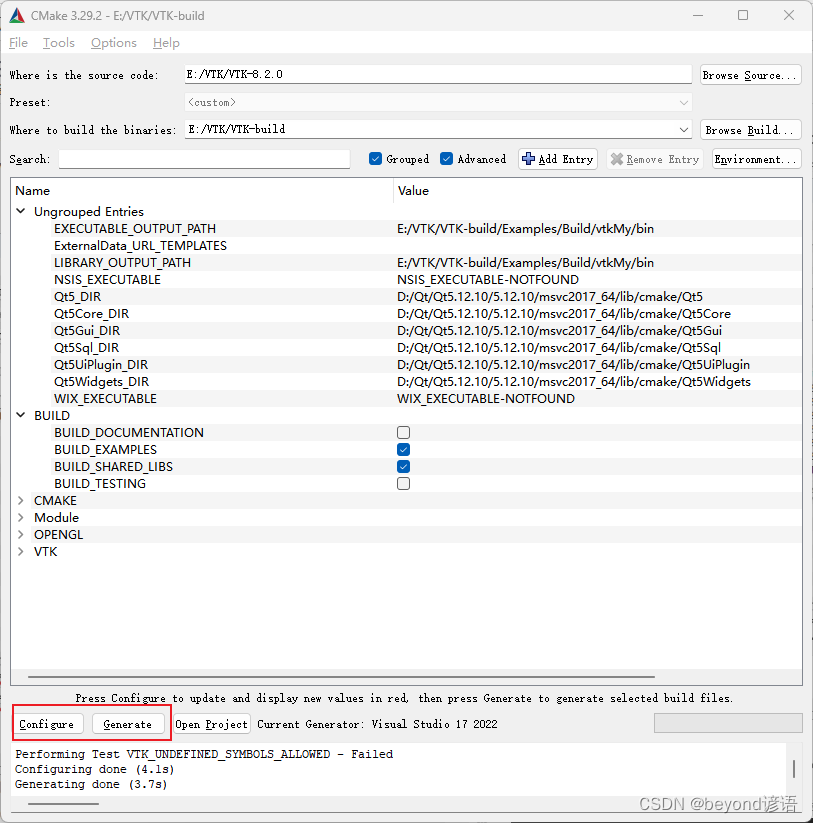Image resolution: width=813 pixels, height=823 pixels.
Task: Expand the CMAKE group
Action: click(21, 501)
